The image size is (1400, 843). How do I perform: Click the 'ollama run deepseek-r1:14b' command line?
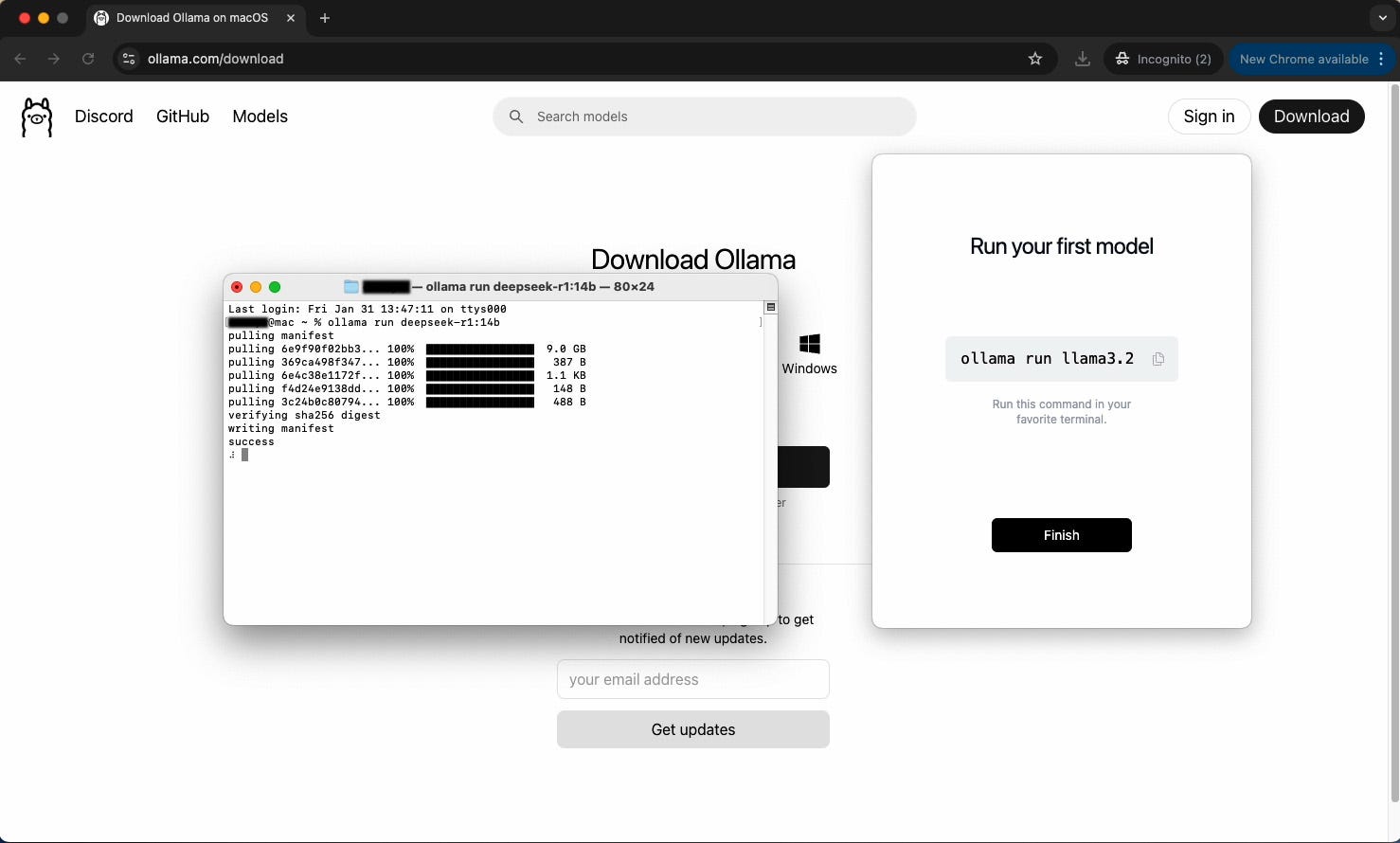413,322
